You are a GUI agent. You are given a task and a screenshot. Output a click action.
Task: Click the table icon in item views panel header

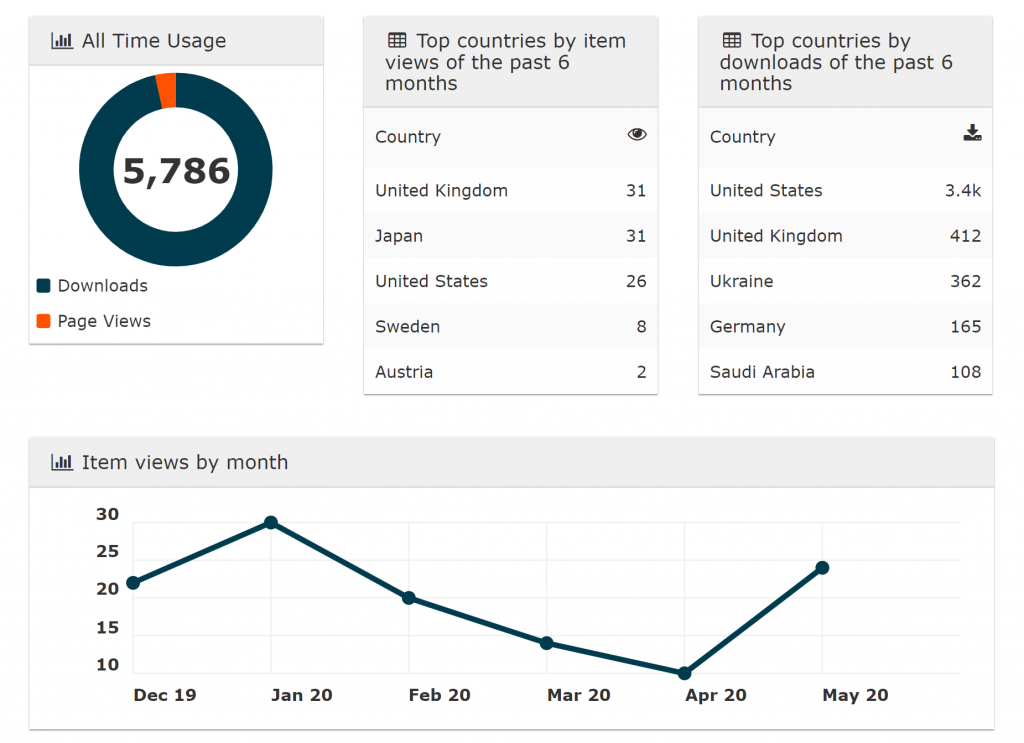pos(397,41)
